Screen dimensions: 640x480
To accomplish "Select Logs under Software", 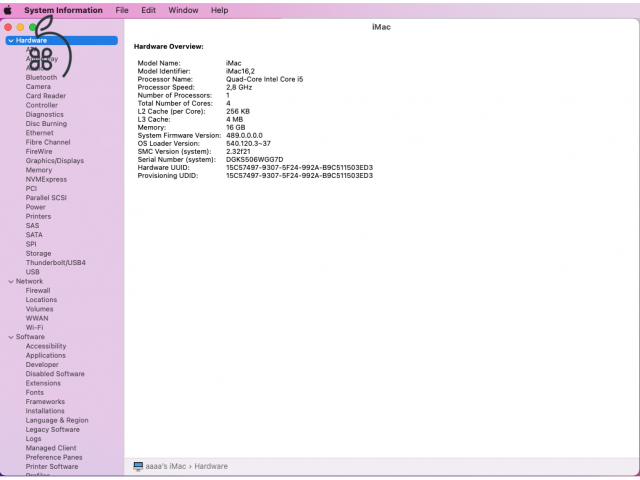I will click(x=33, y=439).
